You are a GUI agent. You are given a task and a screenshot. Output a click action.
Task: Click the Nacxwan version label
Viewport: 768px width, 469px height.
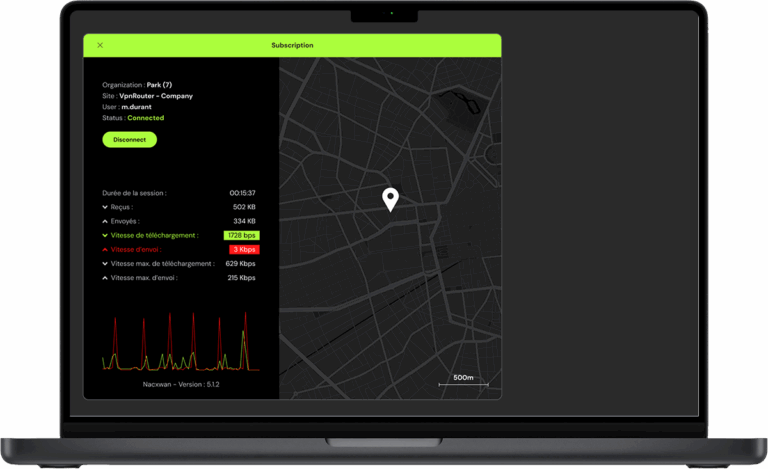(181, 384)
